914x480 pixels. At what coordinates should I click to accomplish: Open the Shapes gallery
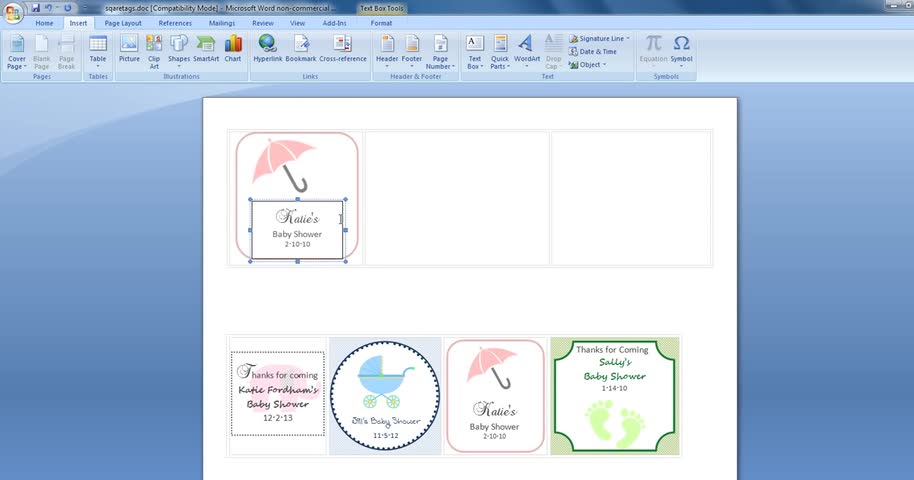(179, 52)
